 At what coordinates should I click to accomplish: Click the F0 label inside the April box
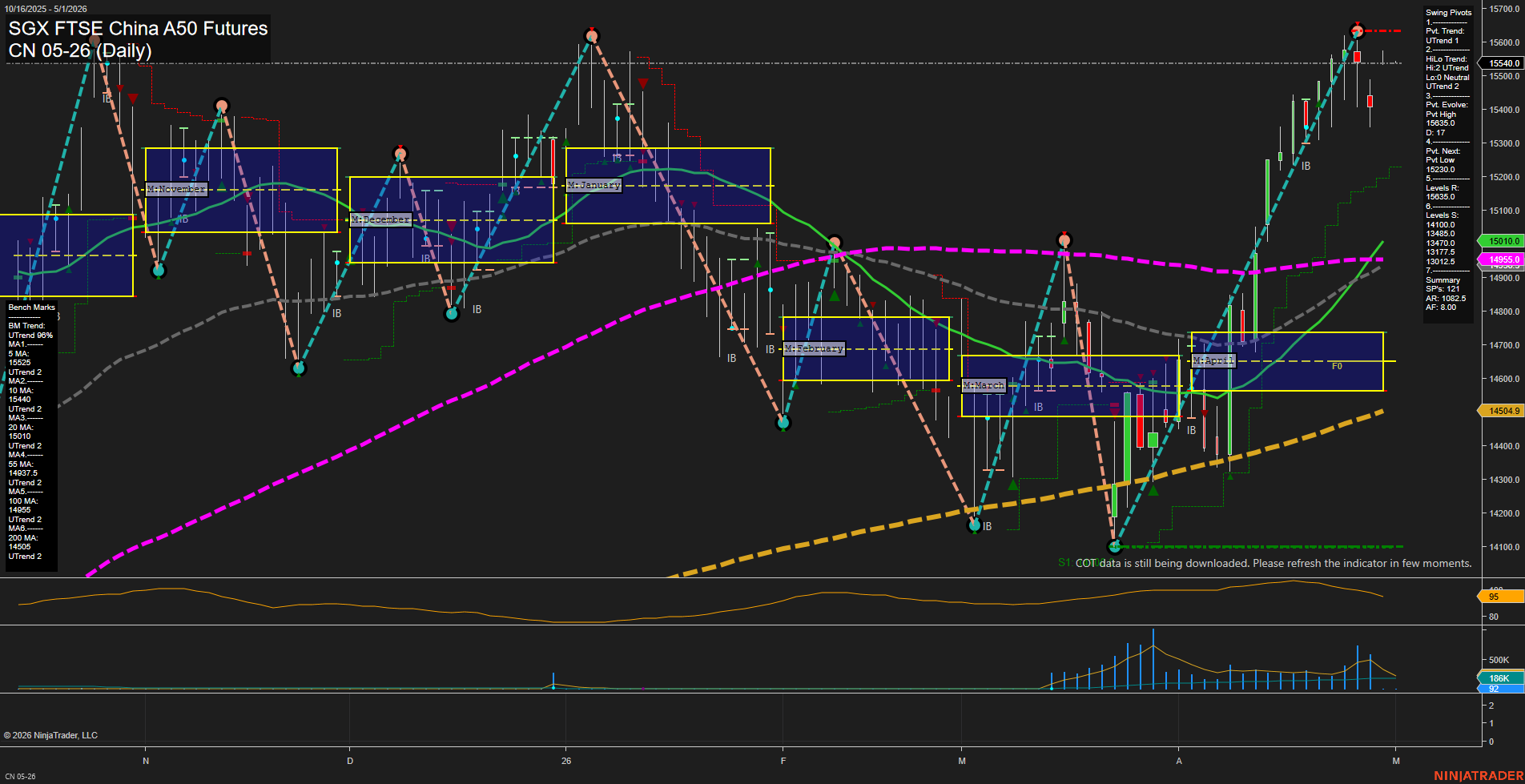(1337, 367)
